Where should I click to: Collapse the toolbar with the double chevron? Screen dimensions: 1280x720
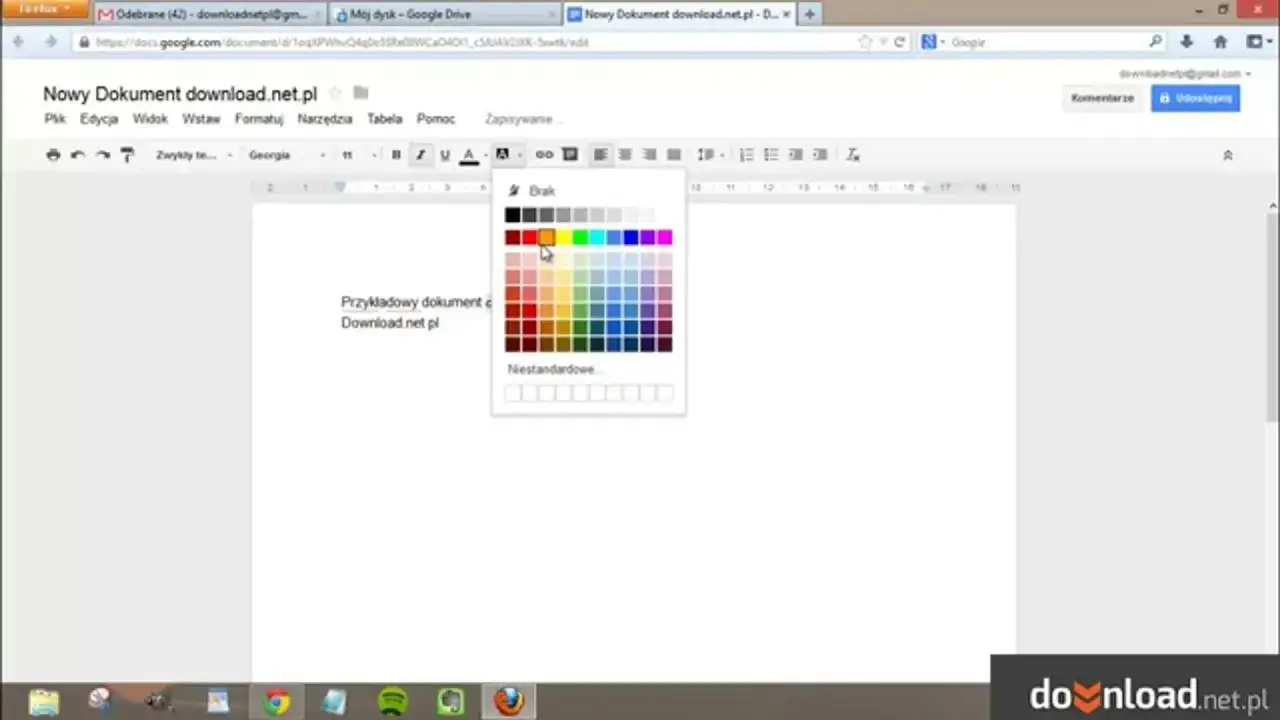tap(1228, 155)
